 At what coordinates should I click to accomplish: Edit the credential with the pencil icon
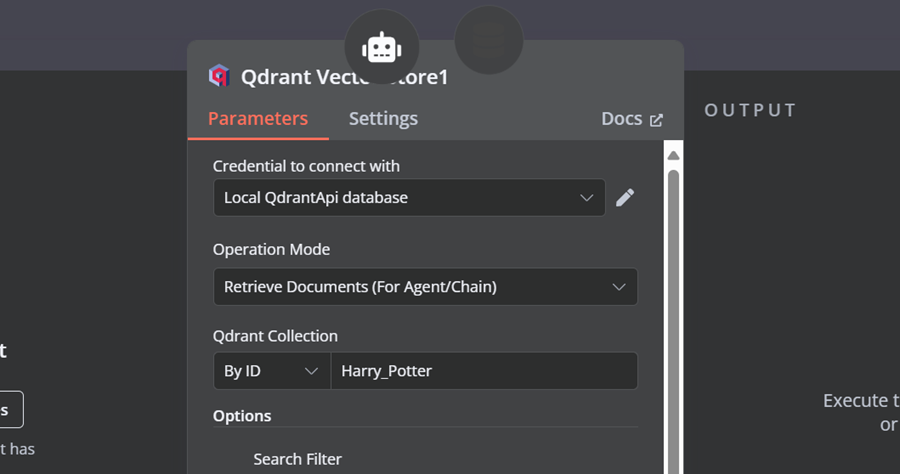click(625, 197)
